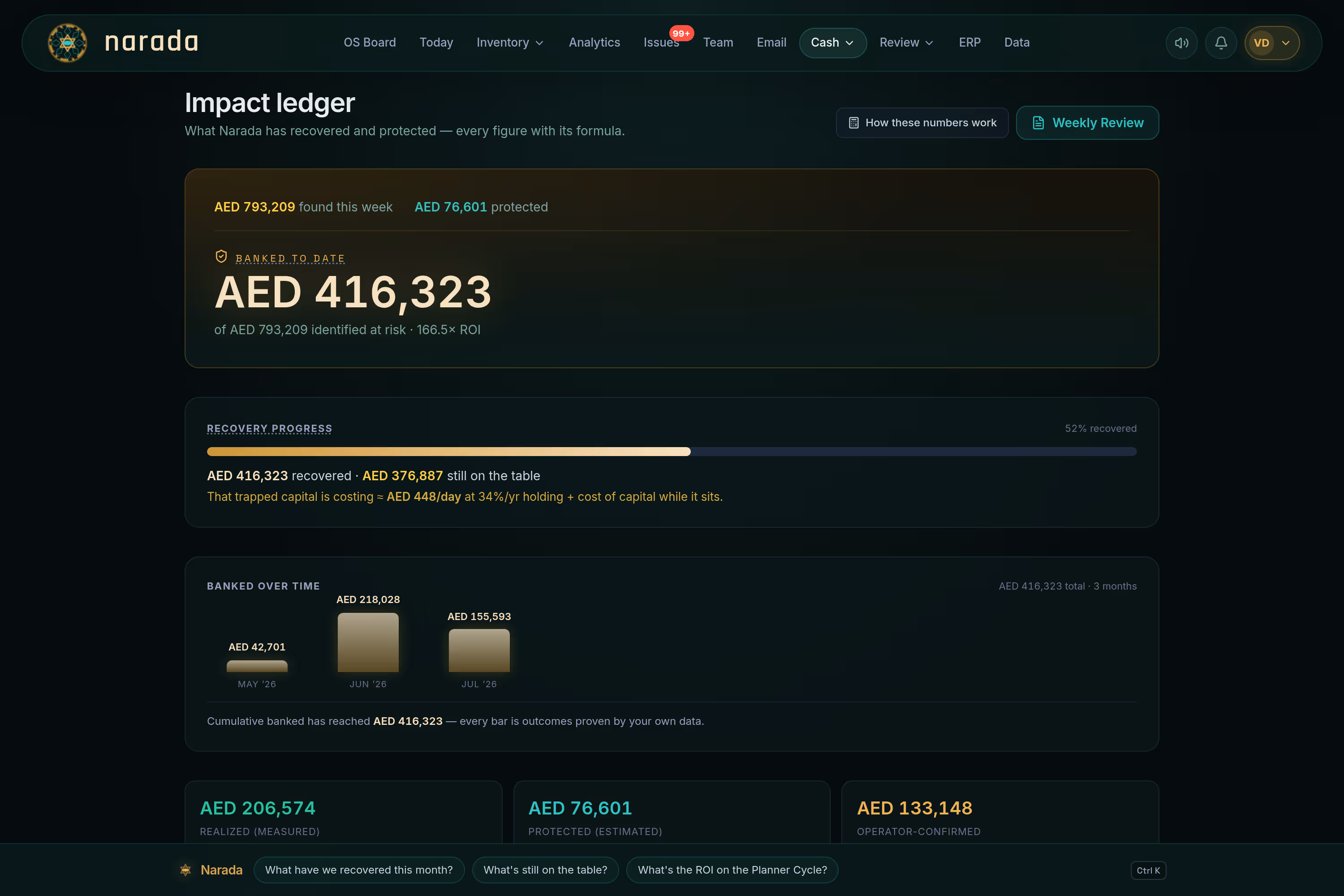
Task: Click the Narada mandala logo icon
Action: [x=68, y=43]
